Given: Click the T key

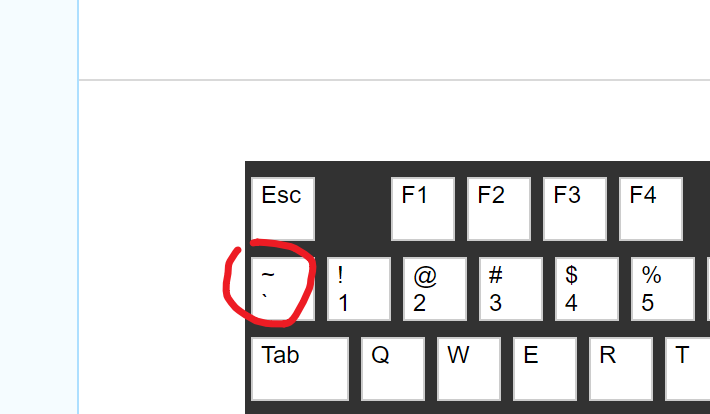Looking at the screenshot, I should (687, 369).
